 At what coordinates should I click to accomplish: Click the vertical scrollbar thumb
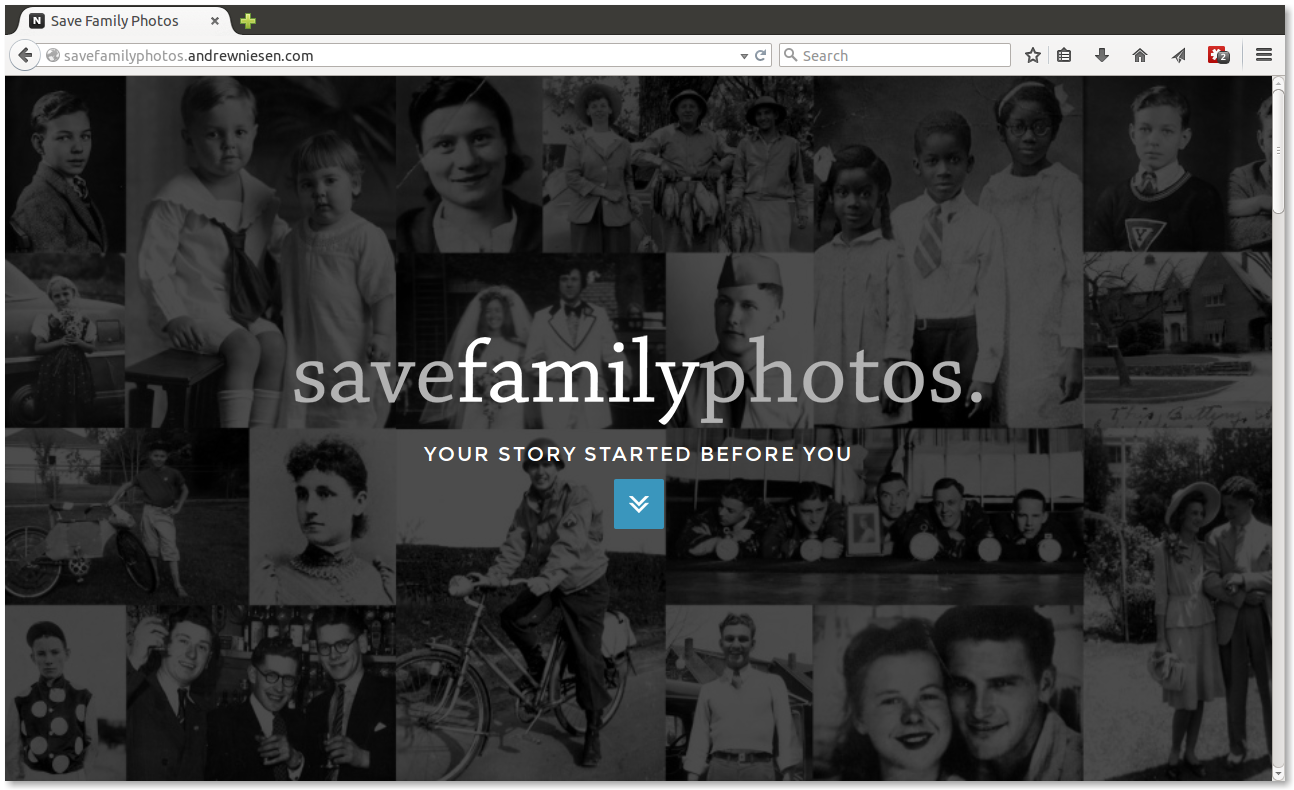tap(1279, 152)
